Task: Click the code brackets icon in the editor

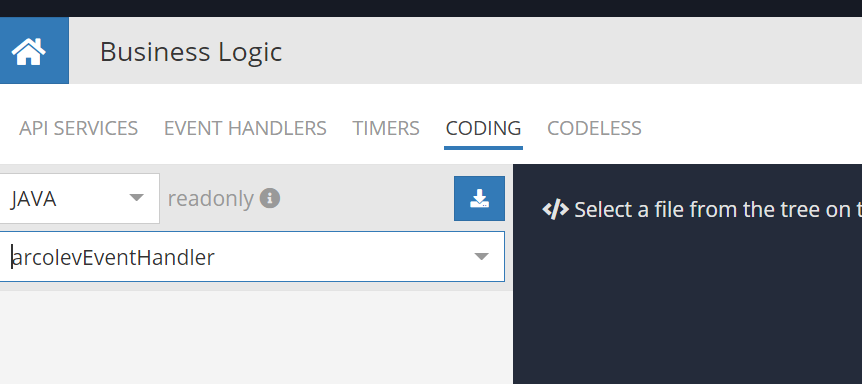Action: click(555, 209)
